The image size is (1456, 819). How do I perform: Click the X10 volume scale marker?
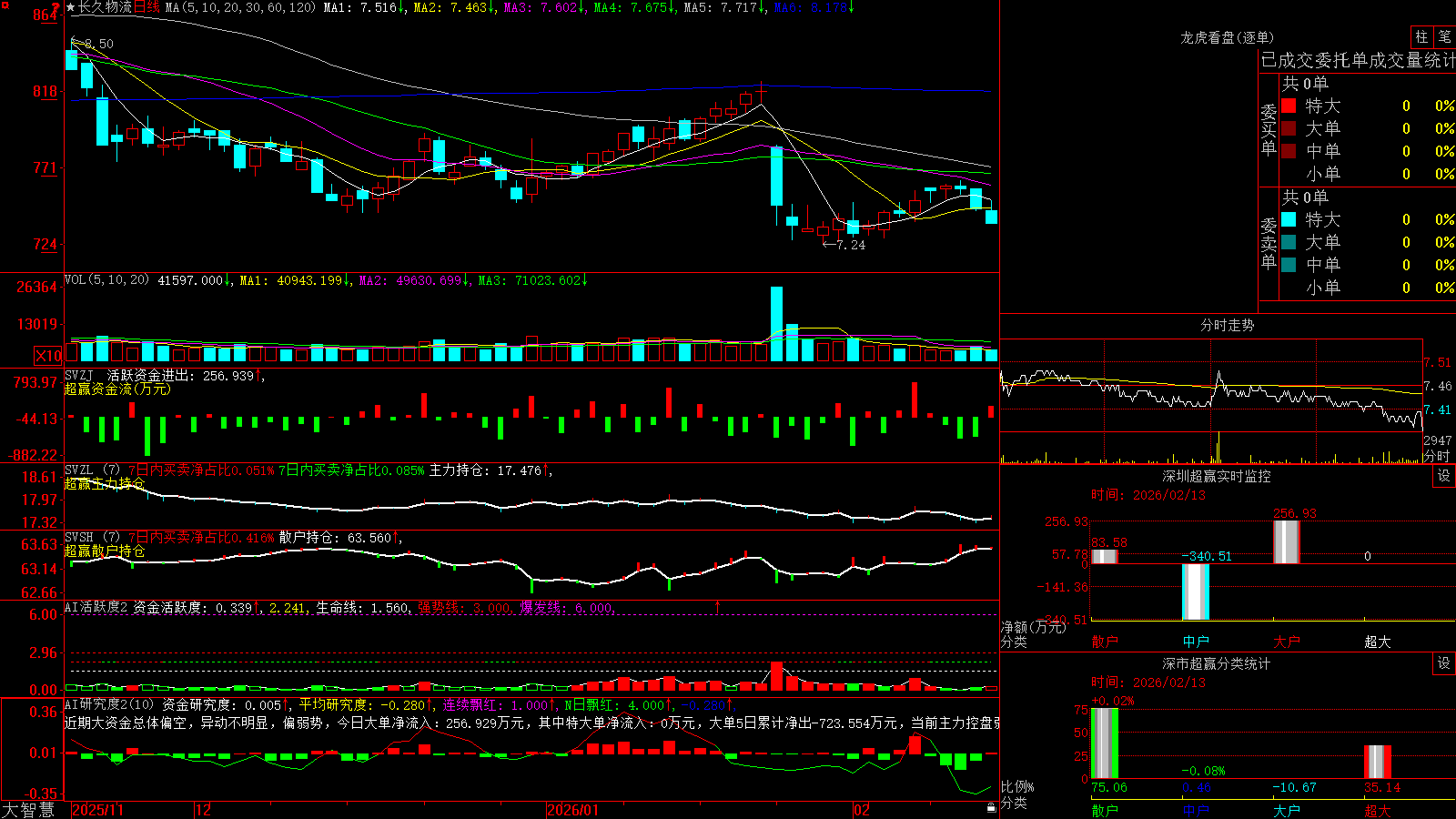48,356
